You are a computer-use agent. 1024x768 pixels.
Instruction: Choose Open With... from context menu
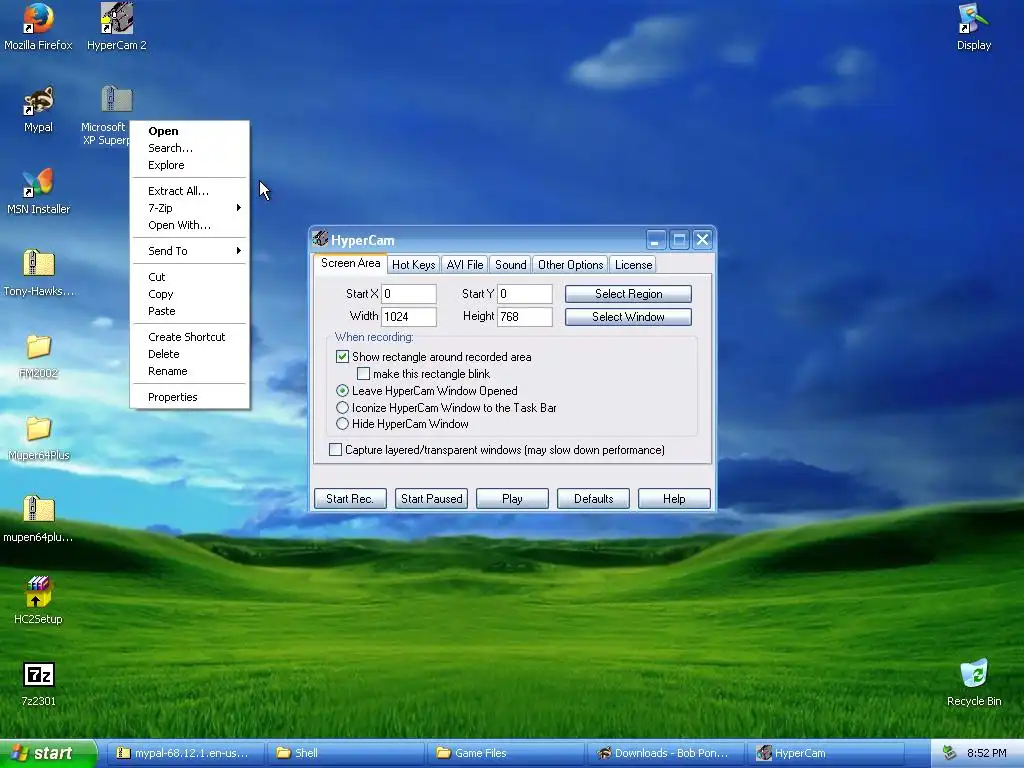pyautogui.click(x=189, y=225)
